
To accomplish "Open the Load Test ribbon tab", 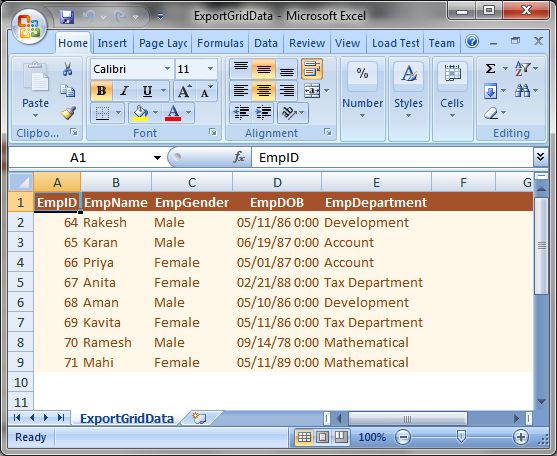I will [x=395, y=43].
